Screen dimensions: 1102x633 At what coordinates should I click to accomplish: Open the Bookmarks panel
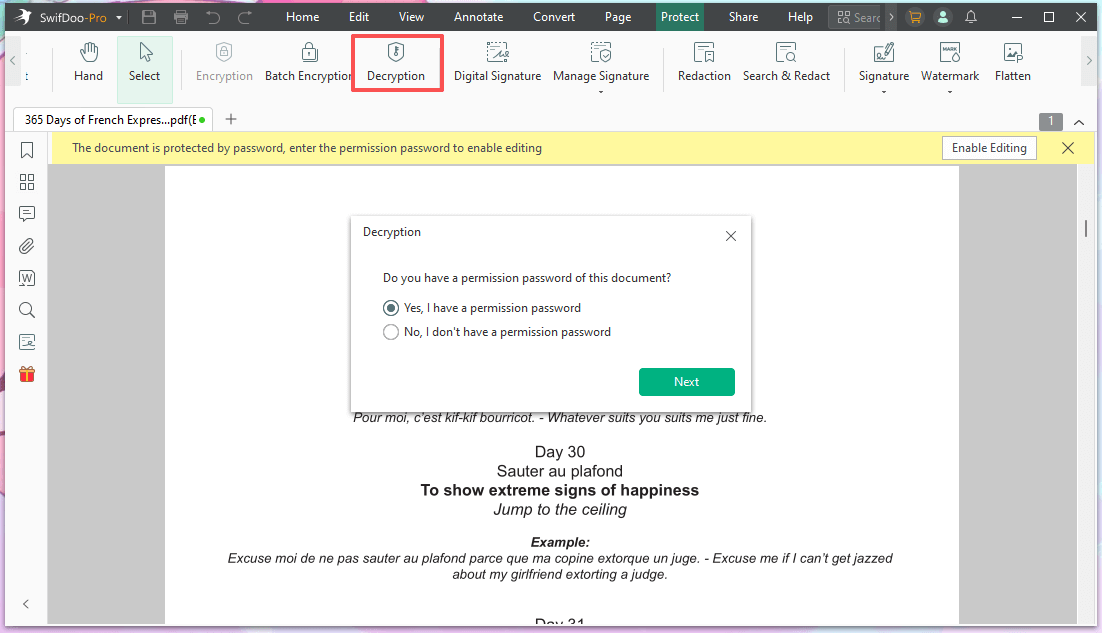[26, 150]
